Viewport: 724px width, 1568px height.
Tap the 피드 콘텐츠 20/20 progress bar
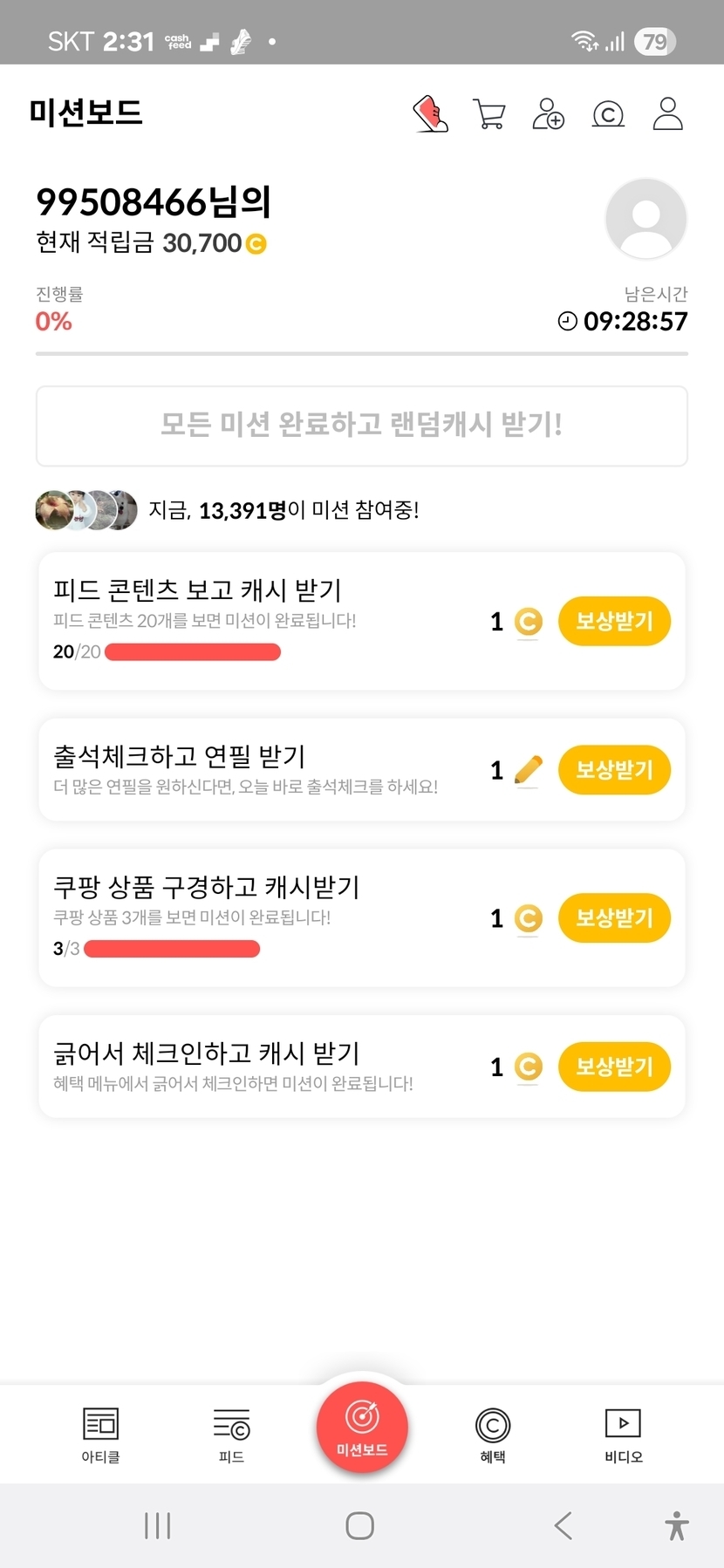coord(193,652)
